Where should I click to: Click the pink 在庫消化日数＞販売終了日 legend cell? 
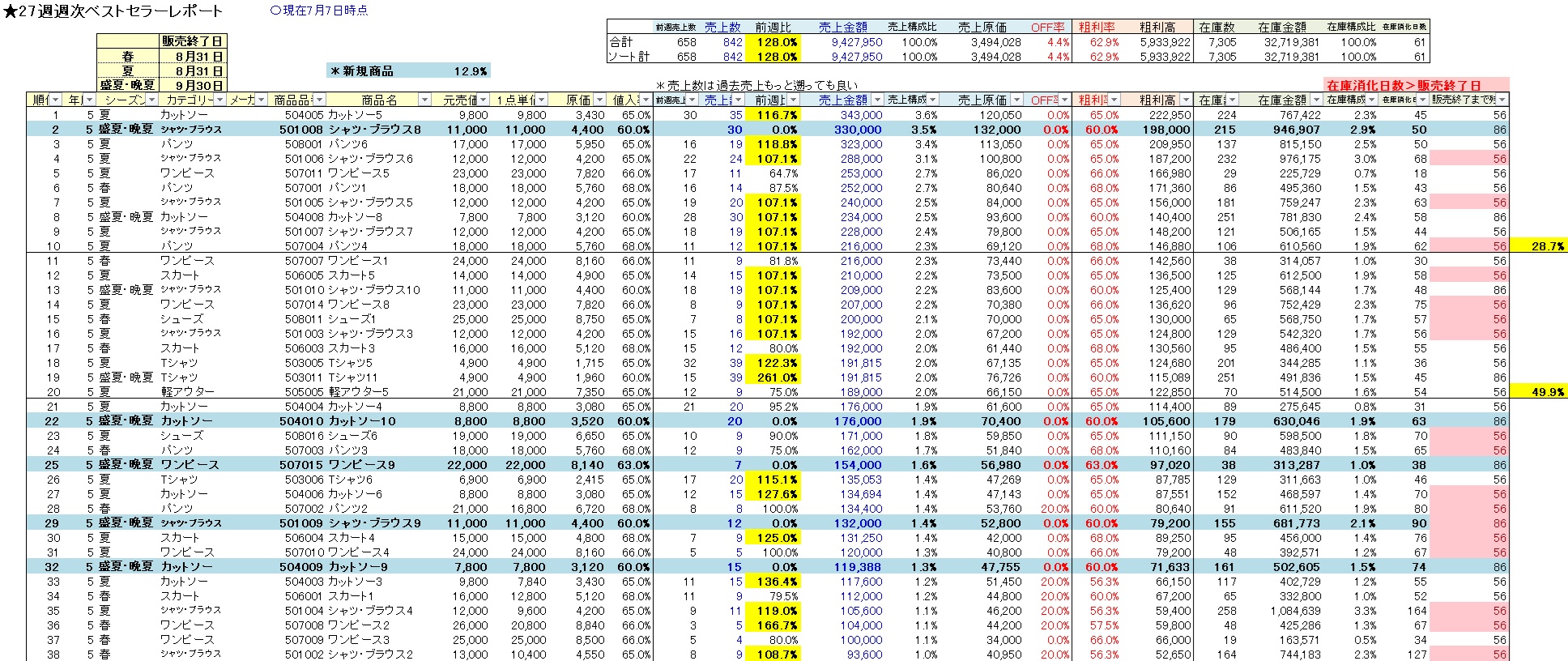pyautogui.click(x=1415, y=85)
